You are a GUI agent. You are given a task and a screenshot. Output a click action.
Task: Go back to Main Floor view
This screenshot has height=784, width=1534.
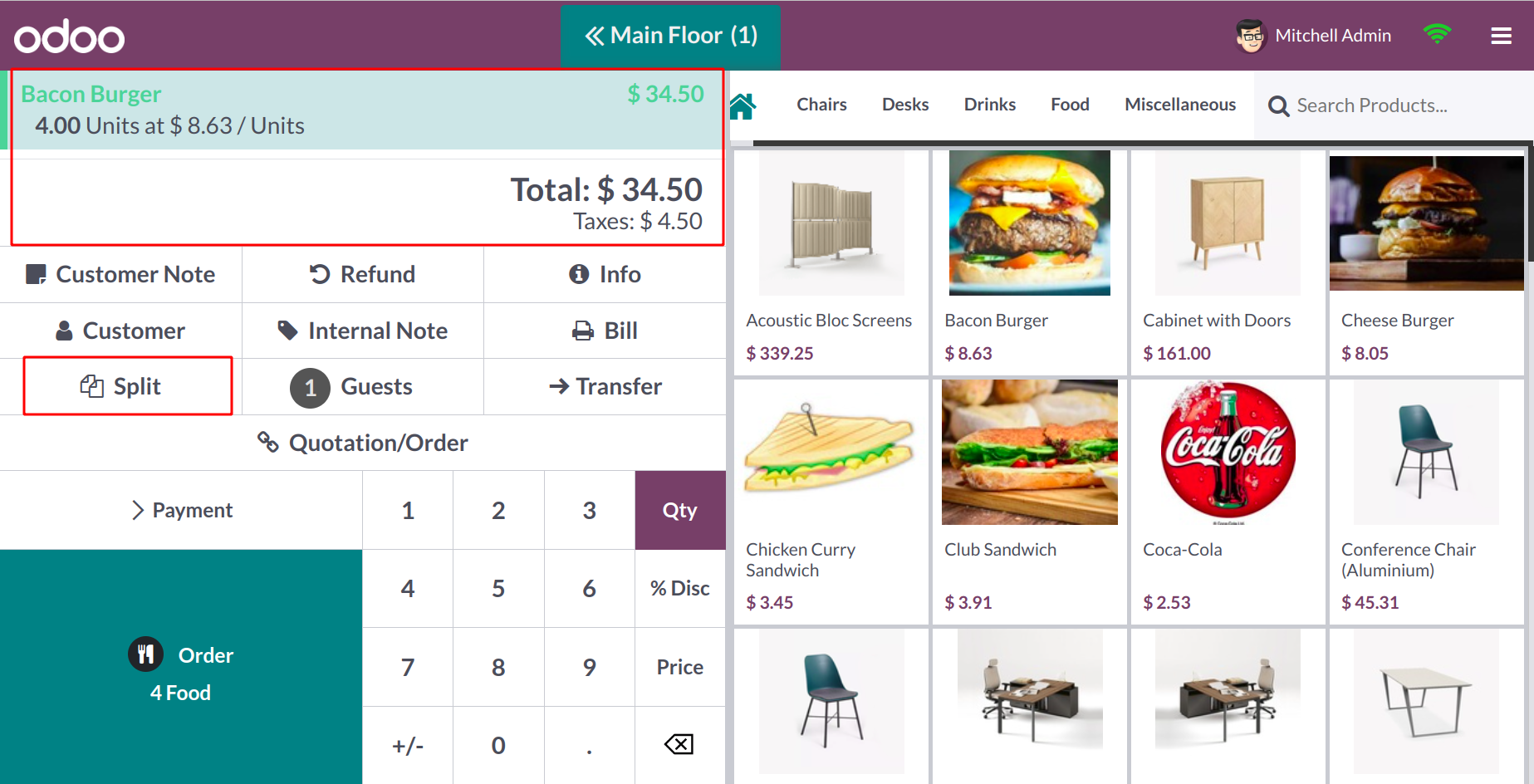671,36
